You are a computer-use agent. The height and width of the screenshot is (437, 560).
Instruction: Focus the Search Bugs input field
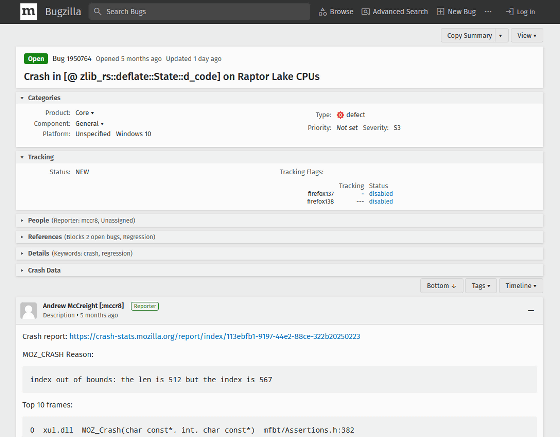point(199,11)
